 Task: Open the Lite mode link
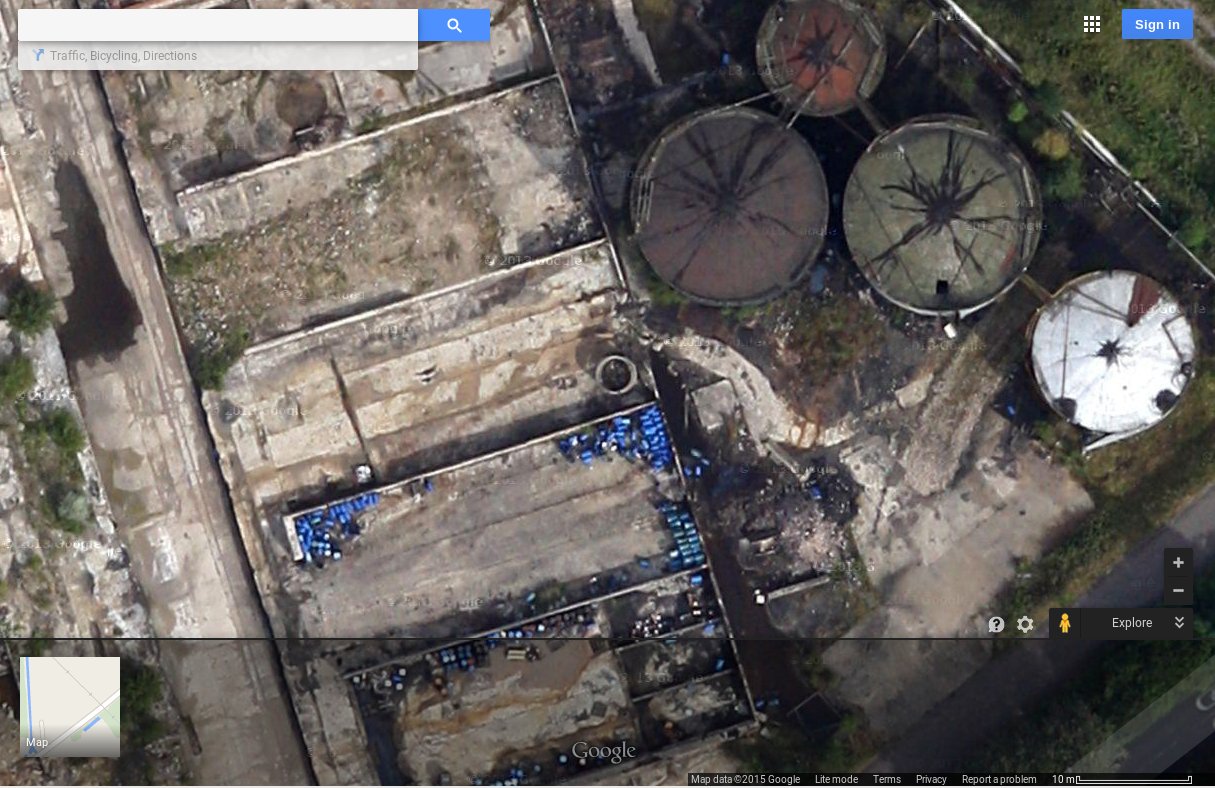point(836,780)
